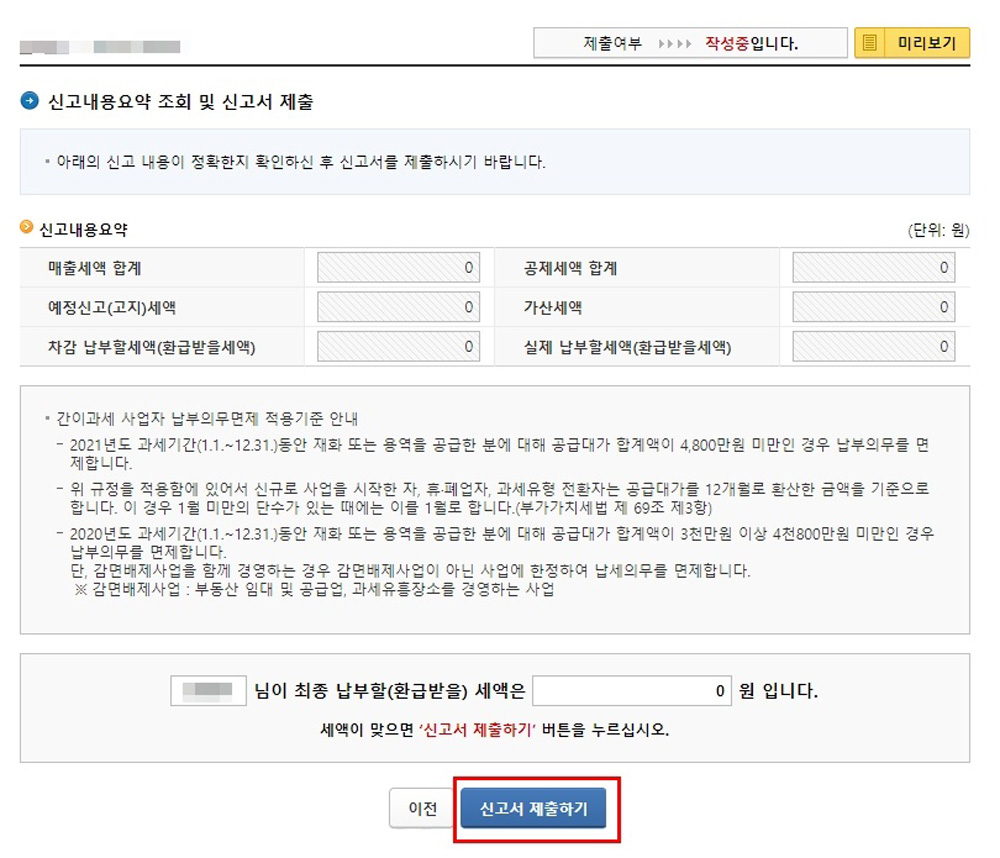
Task: Submit the return with 신고서 제출하기
Action: 533,808
